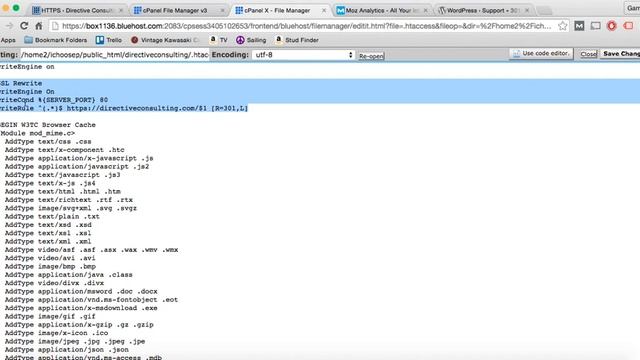Click the file path input field
This screenshot has height=360, width=640.
coord(114,55)
